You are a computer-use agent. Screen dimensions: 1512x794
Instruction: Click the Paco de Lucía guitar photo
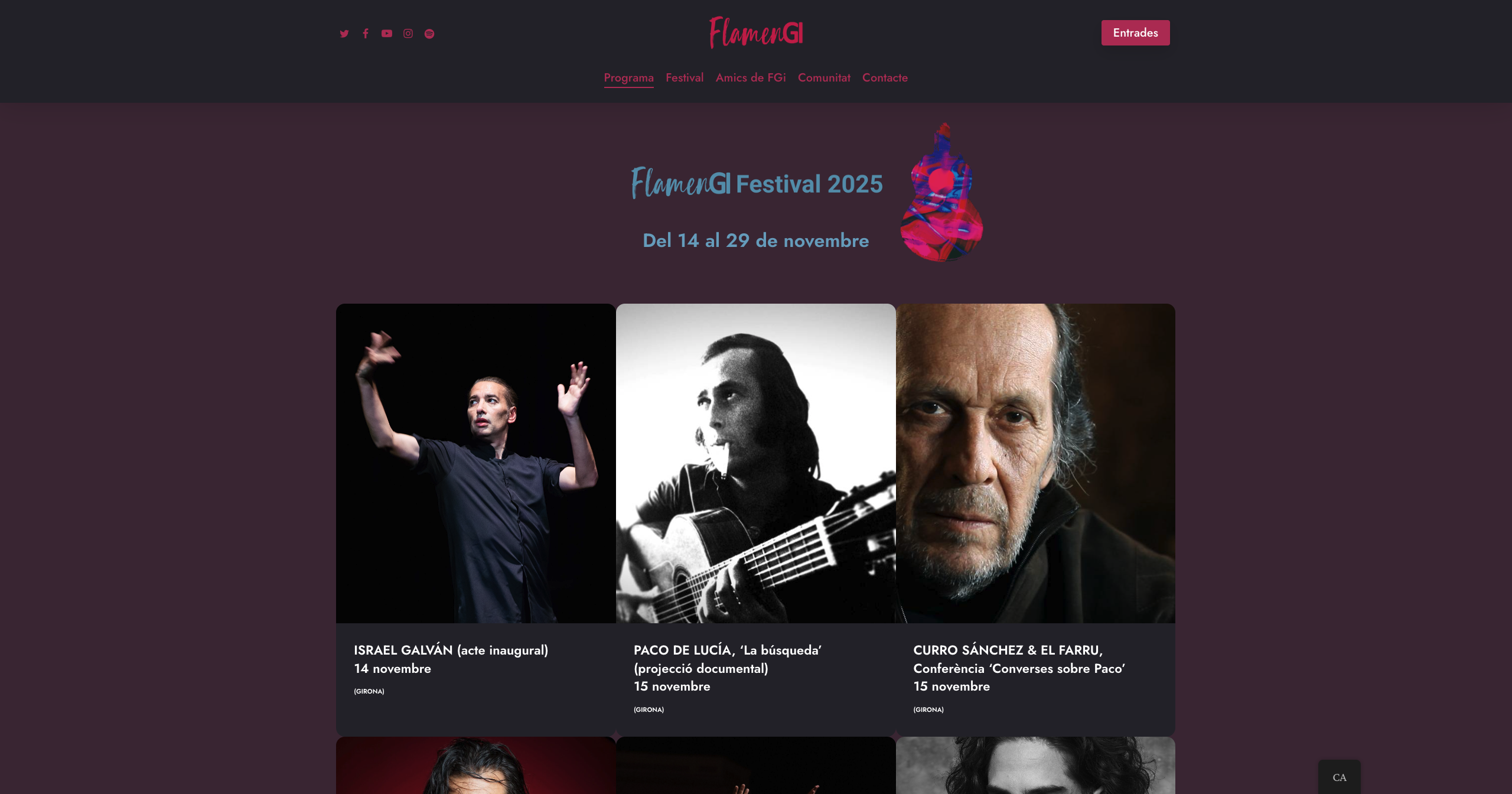pyautogui.click(x=756, y=463)
